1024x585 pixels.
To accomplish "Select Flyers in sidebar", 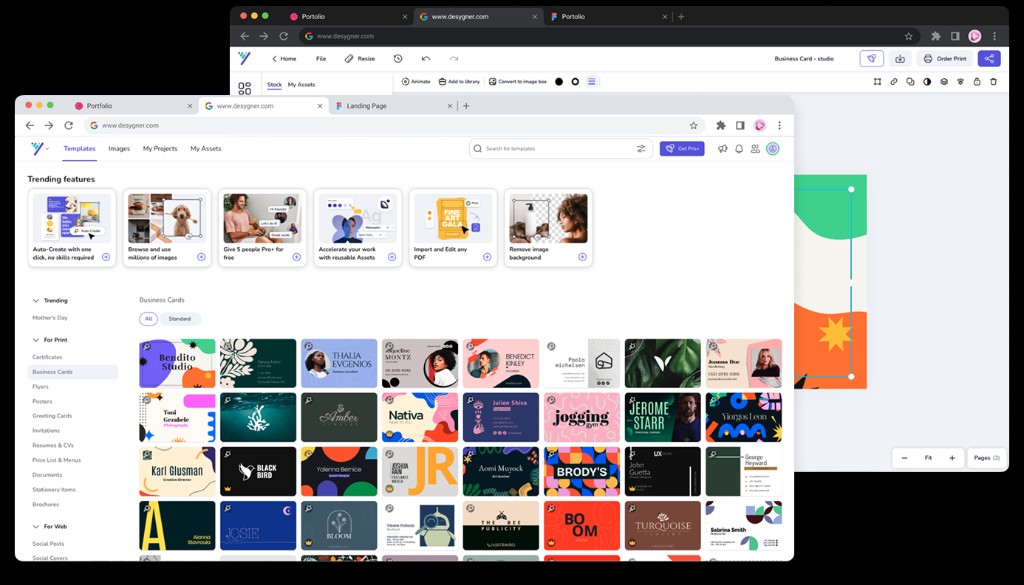I will 40,387.
